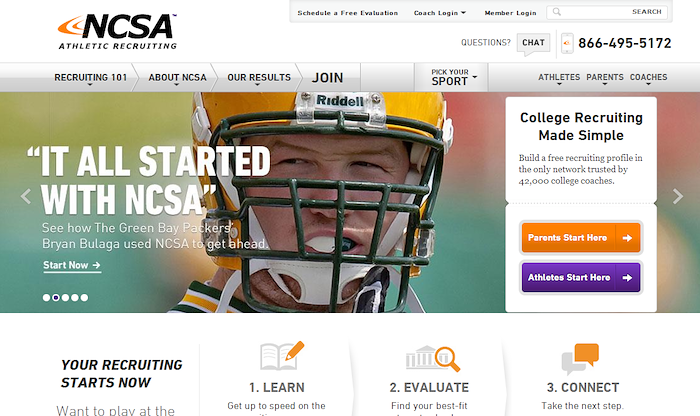Click the Learn open-book pencil icon

[282, 356]
